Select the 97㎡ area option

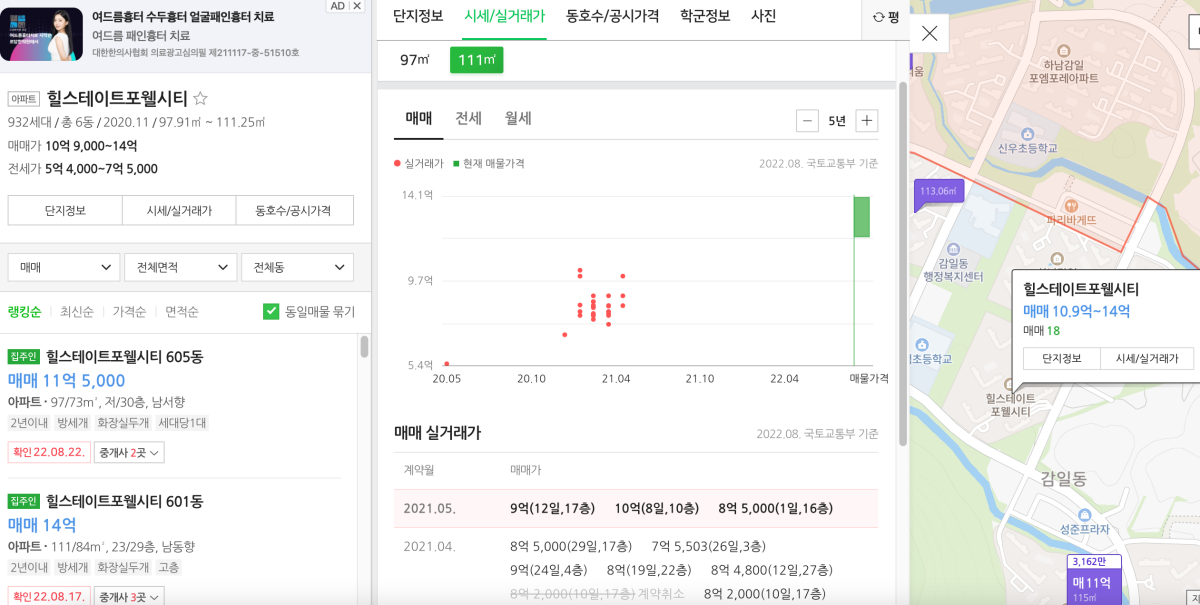[414, 60]
